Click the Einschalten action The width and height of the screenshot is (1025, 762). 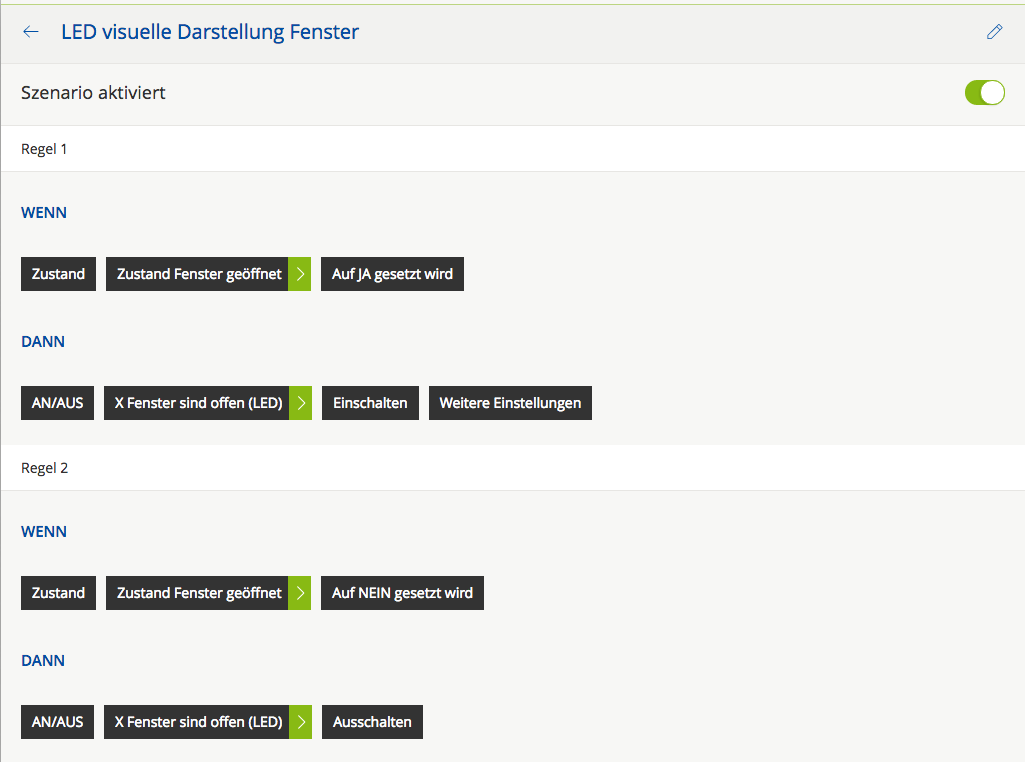tap(370, 403)
